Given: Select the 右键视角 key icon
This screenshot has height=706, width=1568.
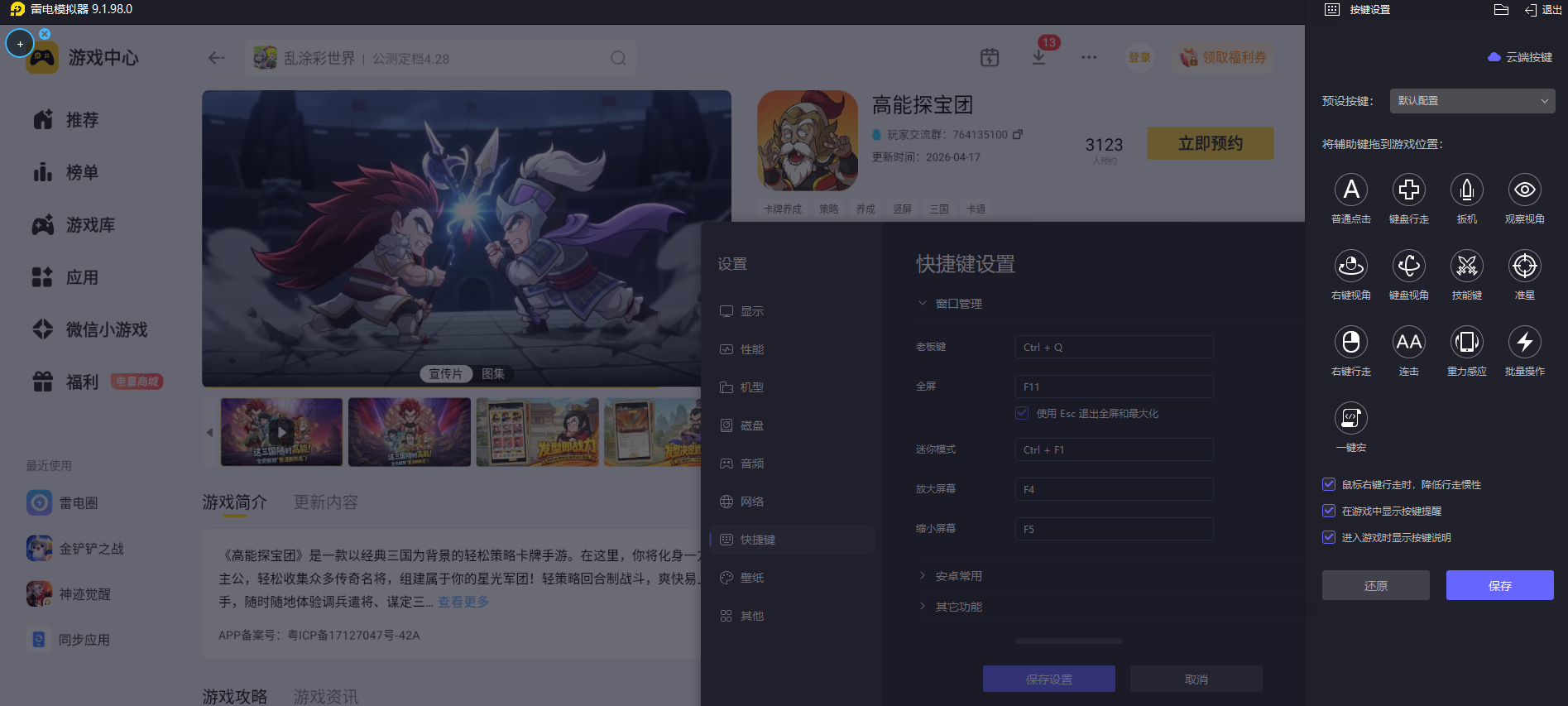Looking at the screenshot, I should [1351, 267].
